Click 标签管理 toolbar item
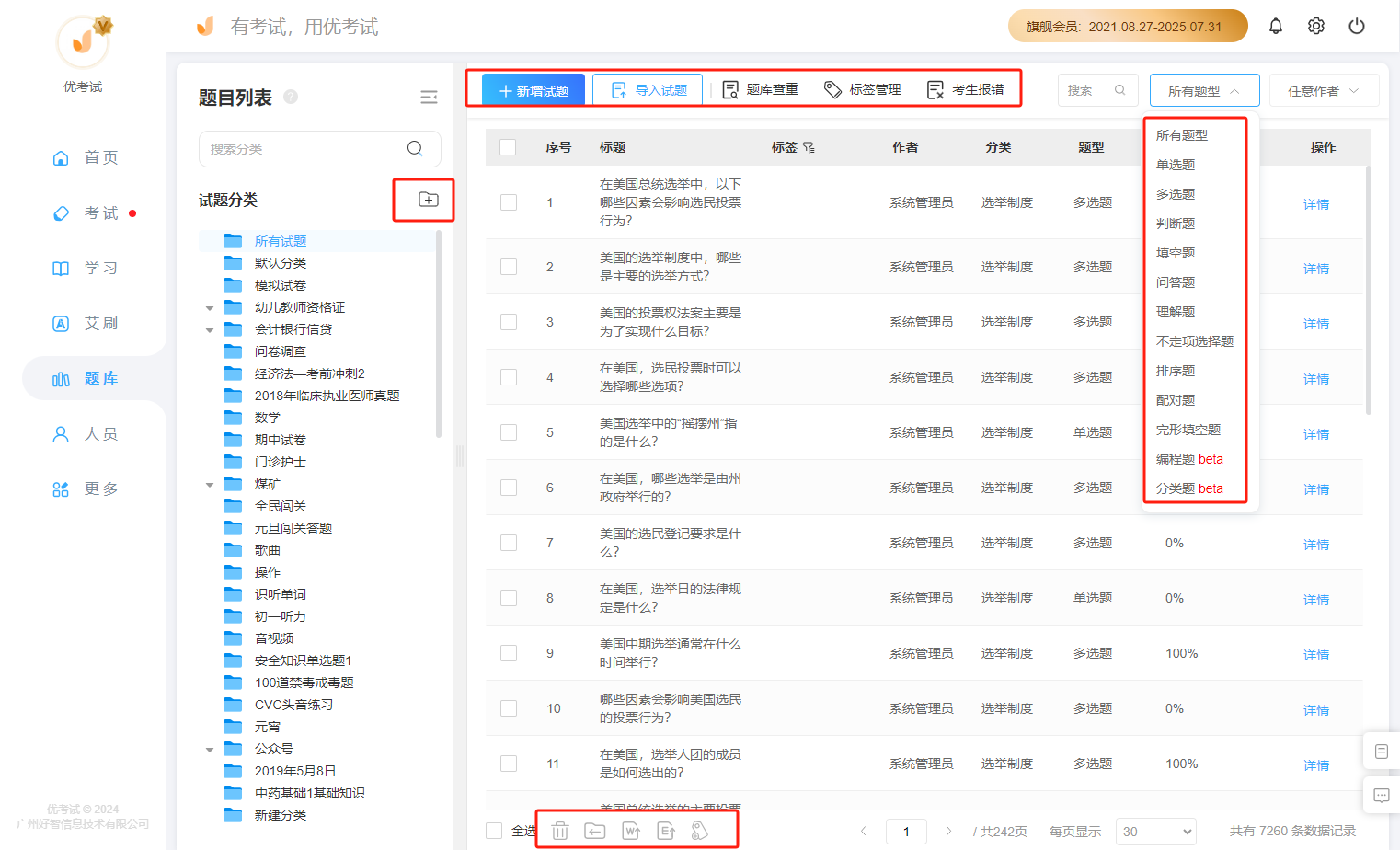The height and width of the screenshot is (850, 1400). pyautogui.click(x=862, y=89)
